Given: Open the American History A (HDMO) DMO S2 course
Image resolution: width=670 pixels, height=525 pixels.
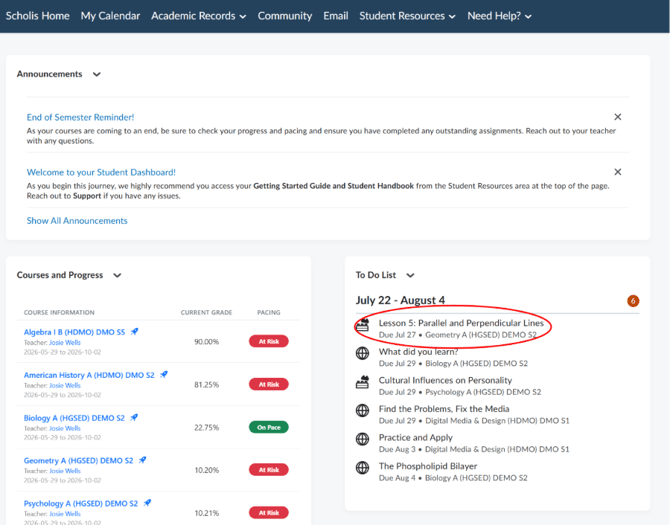Looking at the screenshot, I should pos(89,375).
